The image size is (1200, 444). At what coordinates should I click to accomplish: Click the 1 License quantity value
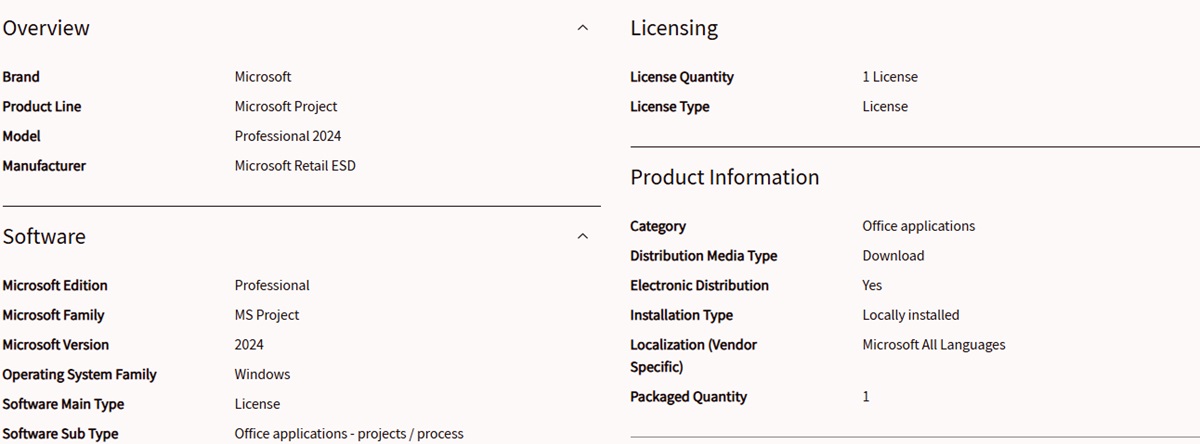890,76
